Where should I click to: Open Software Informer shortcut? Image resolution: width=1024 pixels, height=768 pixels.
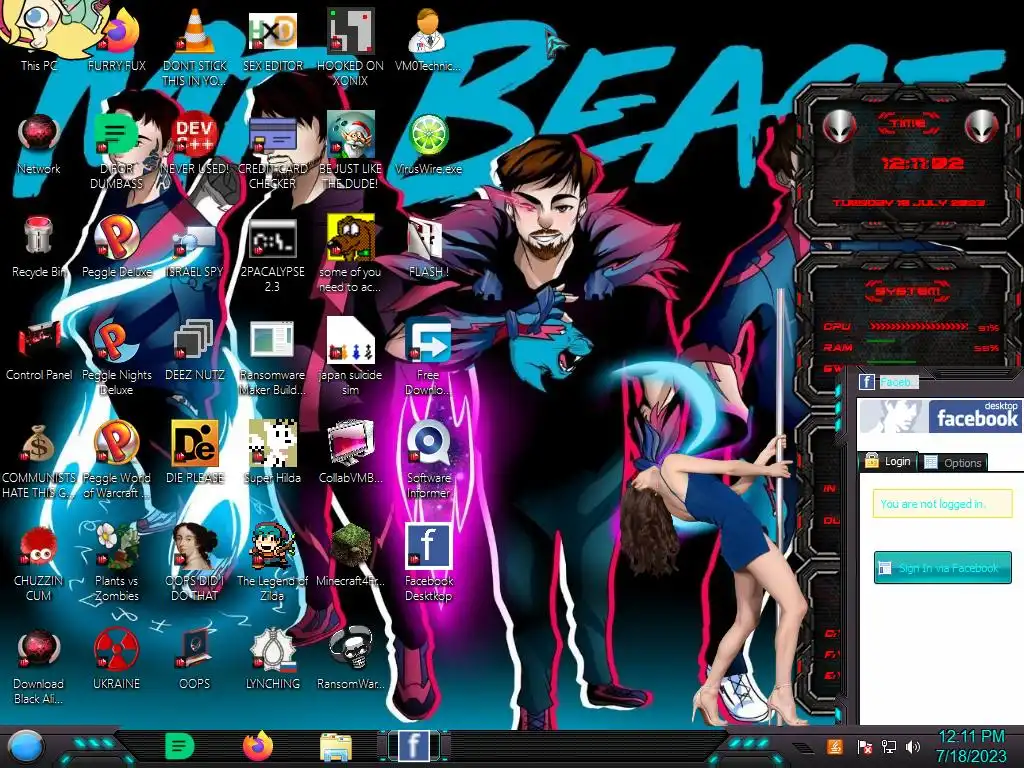pos(428,459)
